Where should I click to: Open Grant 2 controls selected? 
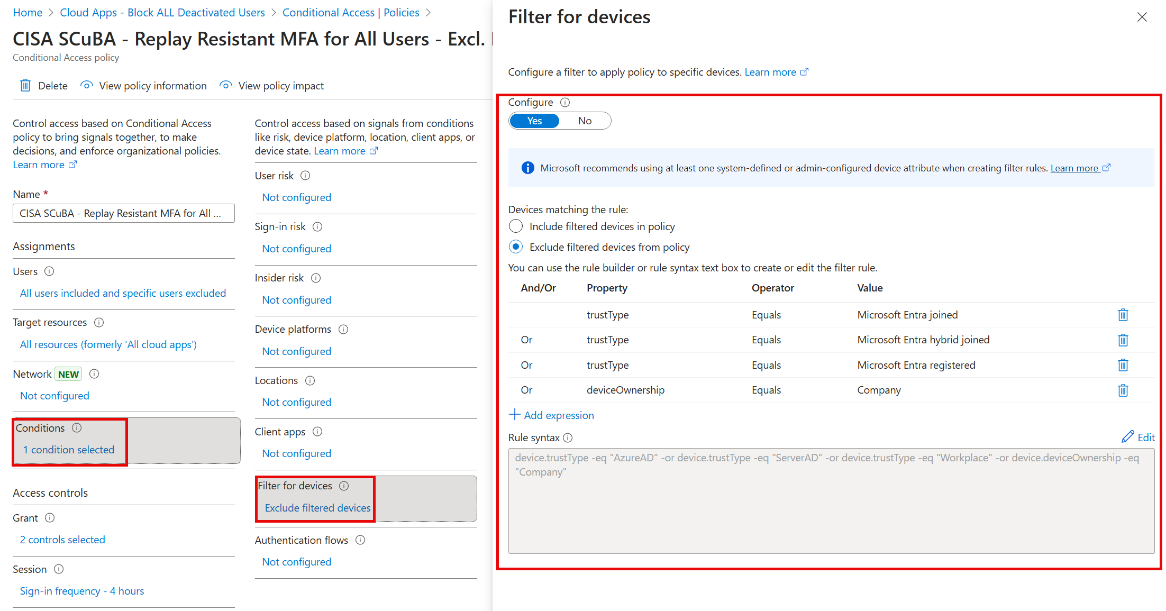pos(62,540)
